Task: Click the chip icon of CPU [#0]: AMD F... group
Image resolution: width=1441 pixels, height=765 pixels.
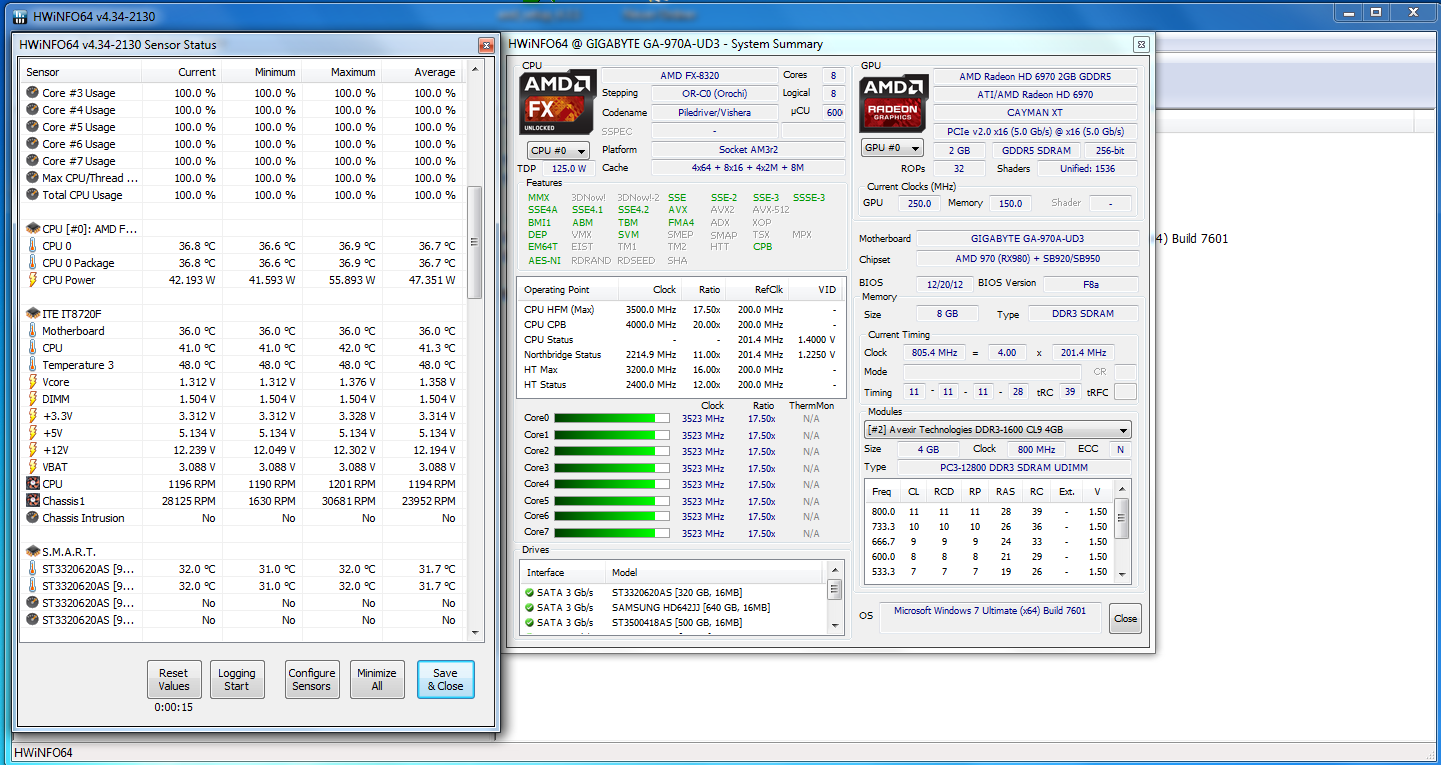Action: tap(32, 229)
